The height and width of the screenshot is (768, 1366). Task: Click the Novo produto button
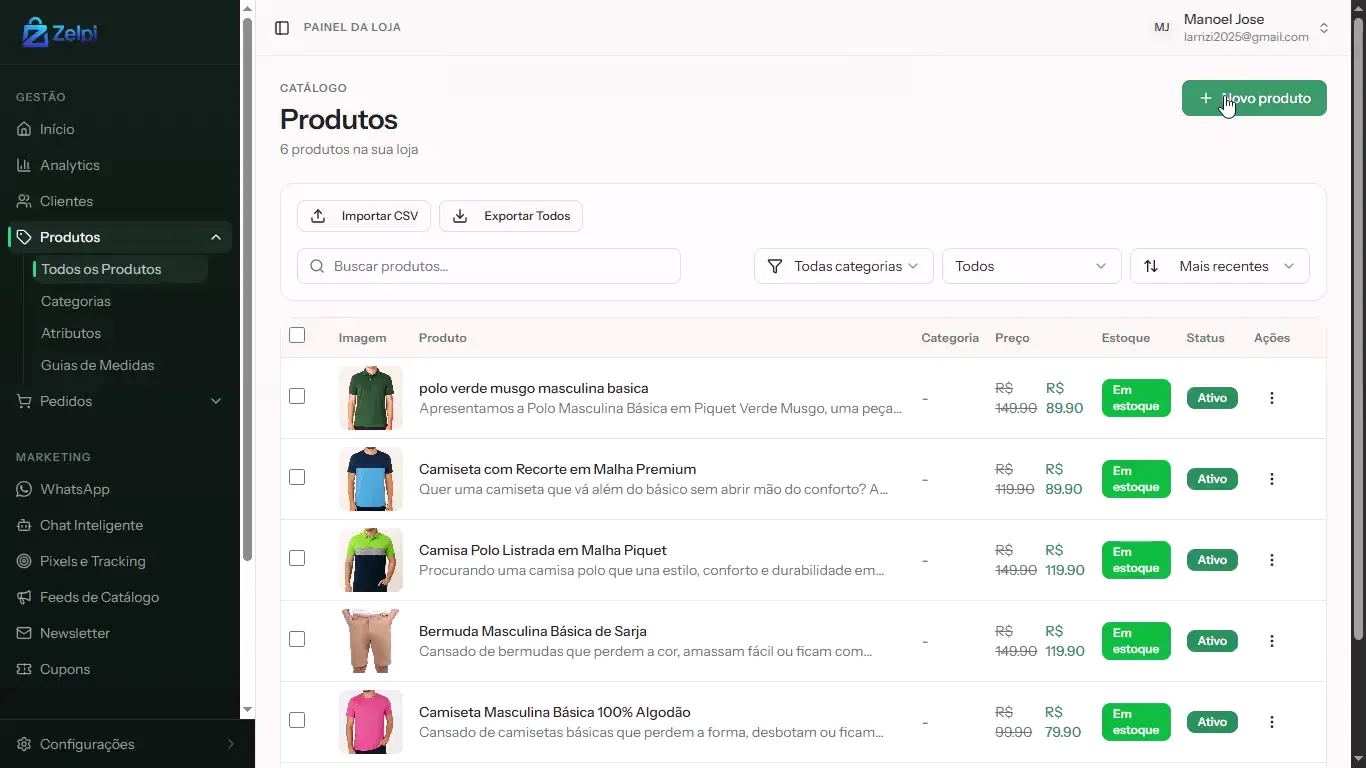1254,98
